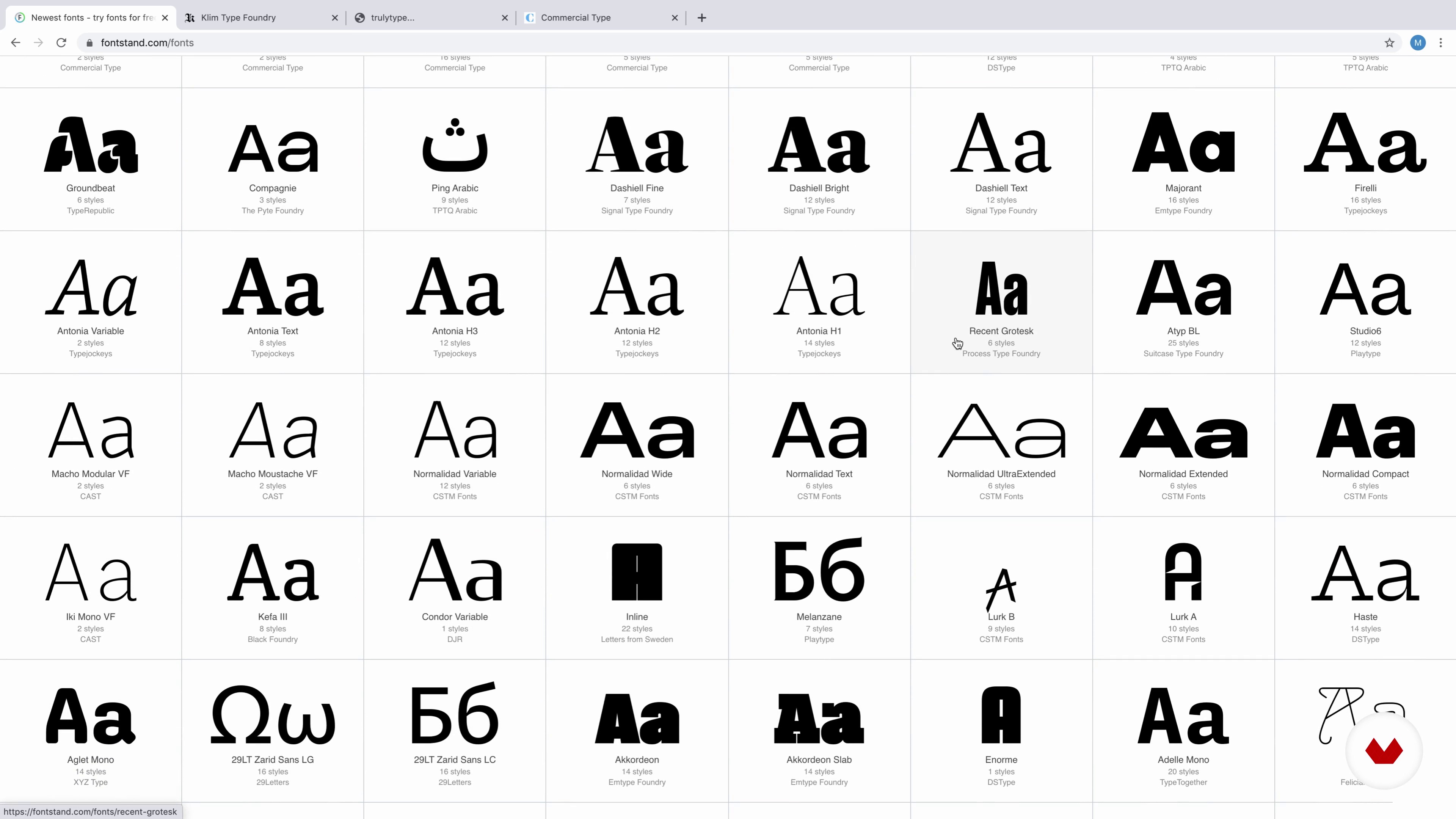Click the Process Type Foundry label
The width and height of the screenshot is (1456, 819).
coord(1001,354)
